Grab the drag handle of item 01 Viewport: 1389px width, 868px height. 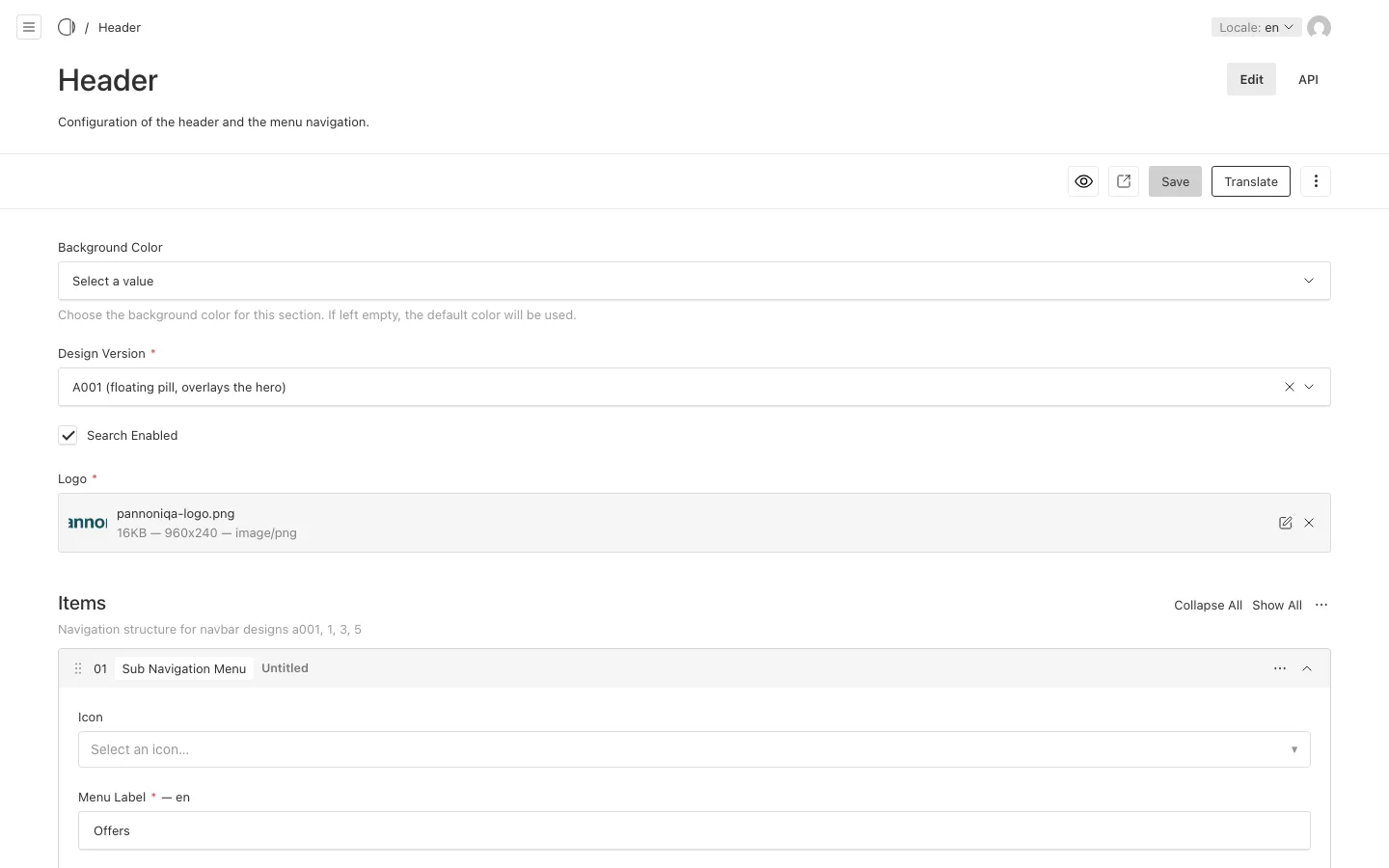[78, 668]
